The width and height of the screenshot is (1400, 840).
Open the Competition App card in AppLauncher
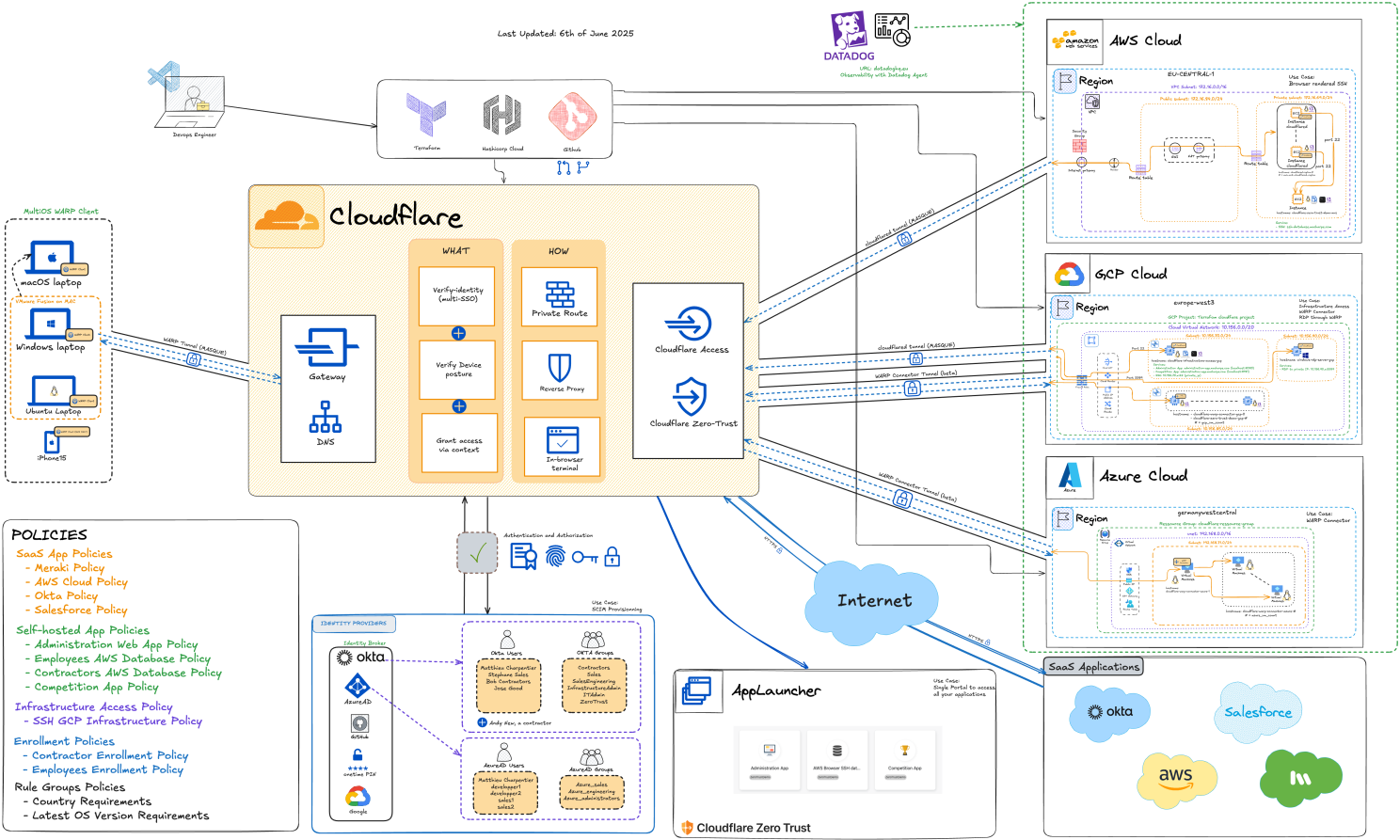[904, 758]
